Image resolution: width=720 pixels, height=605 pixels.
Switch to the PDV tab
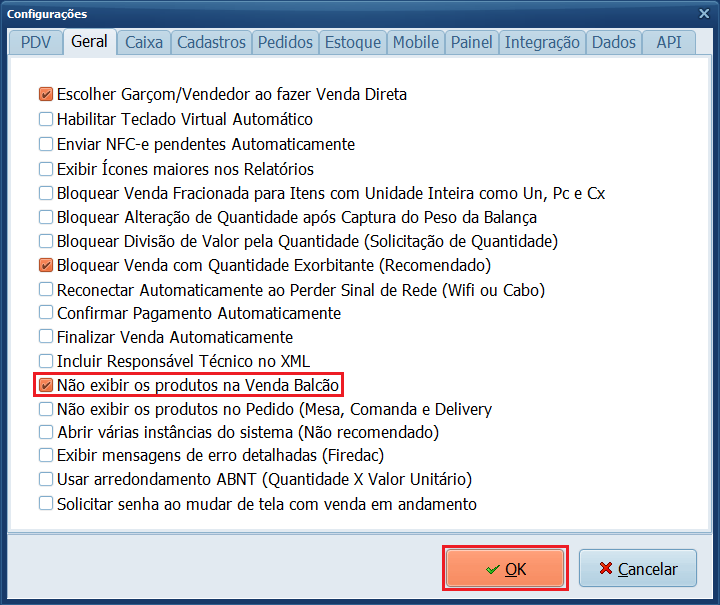tap(35, 42)
